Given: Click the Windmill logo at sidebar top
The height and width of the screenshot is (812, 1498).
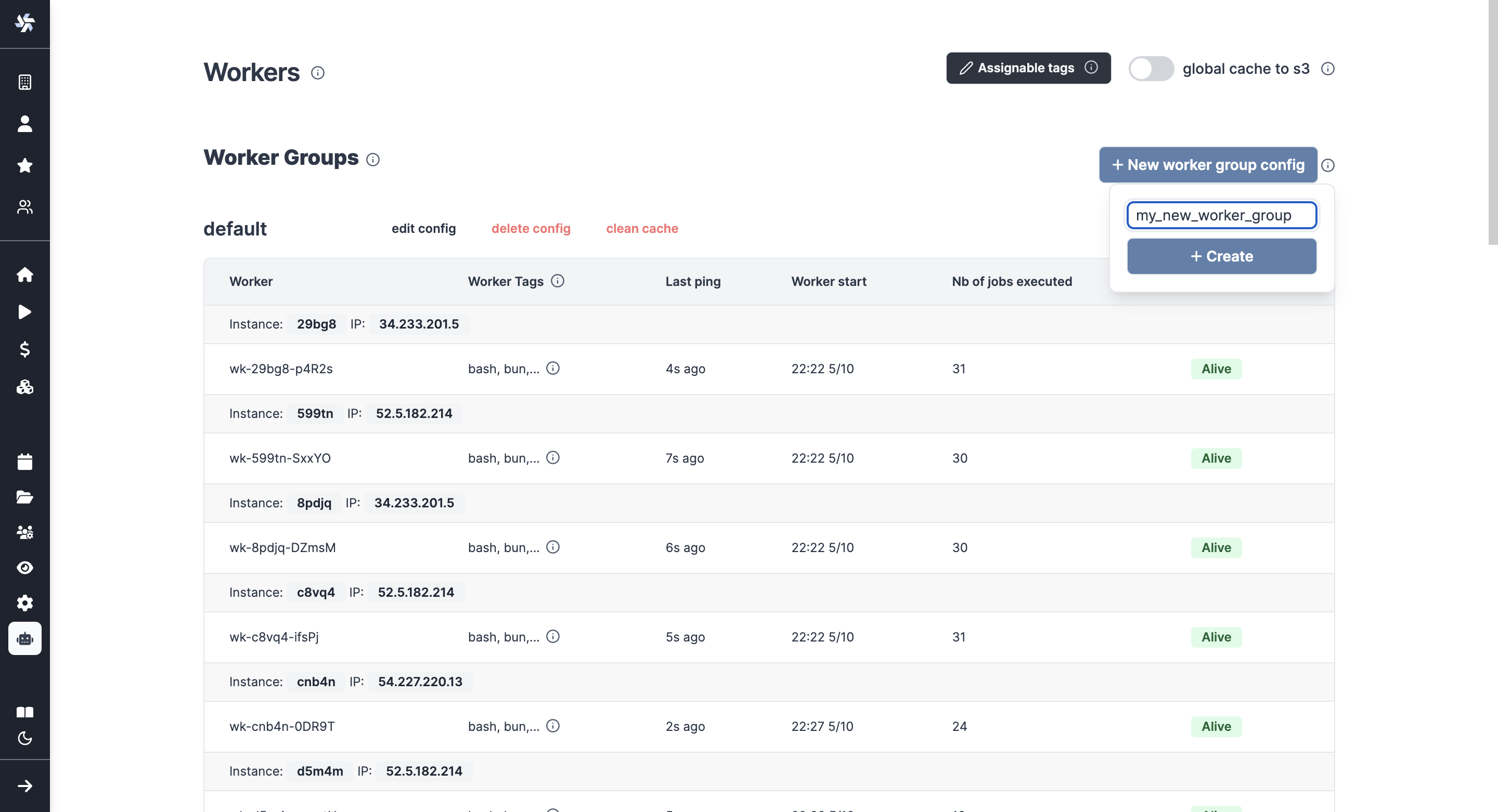Looking at the screenshot, I should point(25,23).
